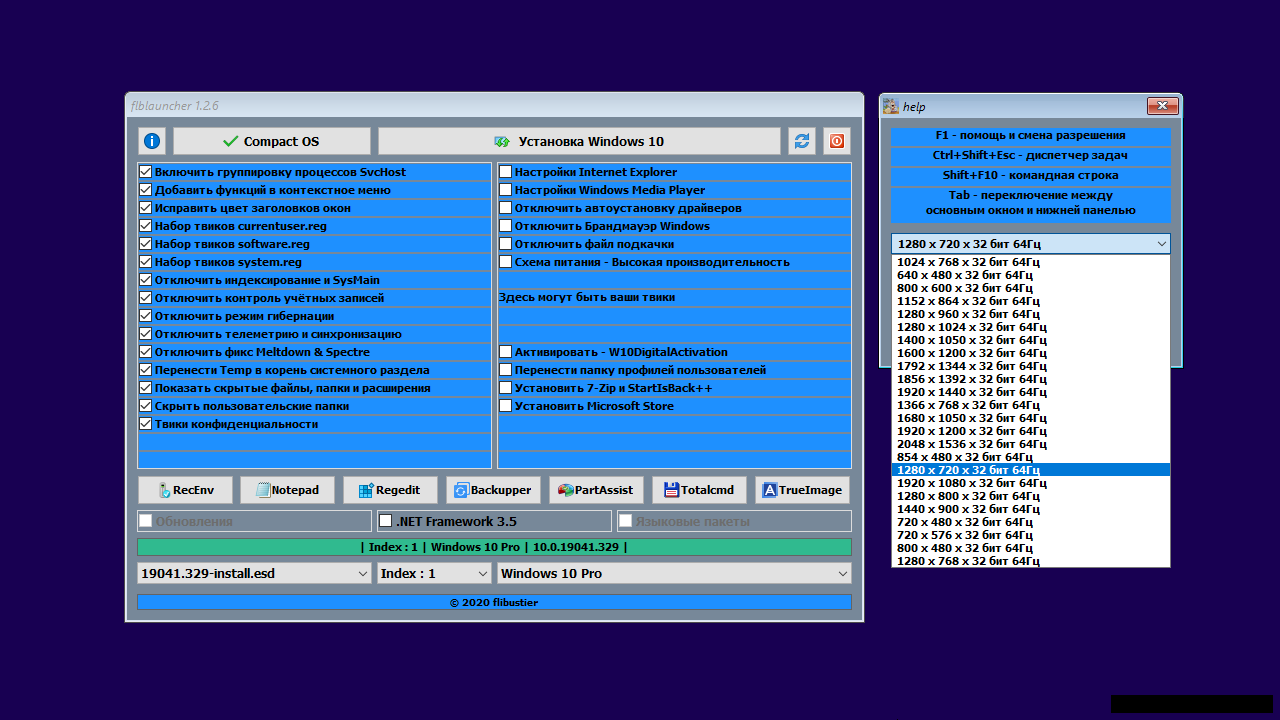Image resolution: width=1280 pixels, height=720 pixels.
Task: Select 800 x 600 resolution option
Action: 1030,288
